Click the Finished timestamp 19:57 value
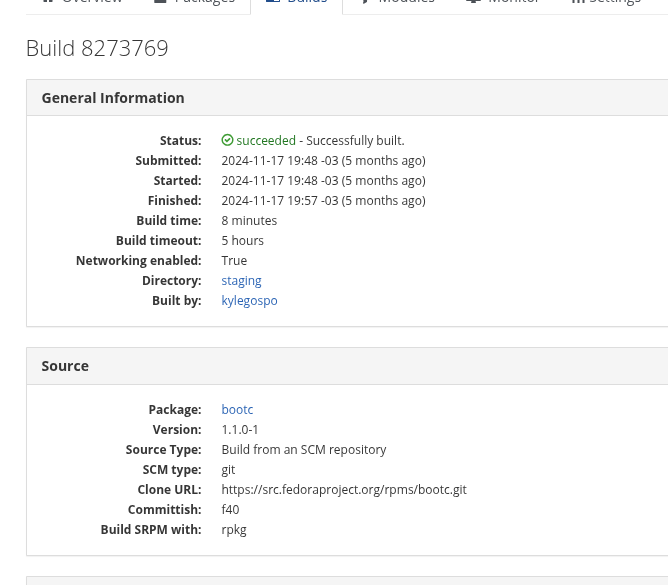This screenshot has height=585, width=668. pos(323,201)
